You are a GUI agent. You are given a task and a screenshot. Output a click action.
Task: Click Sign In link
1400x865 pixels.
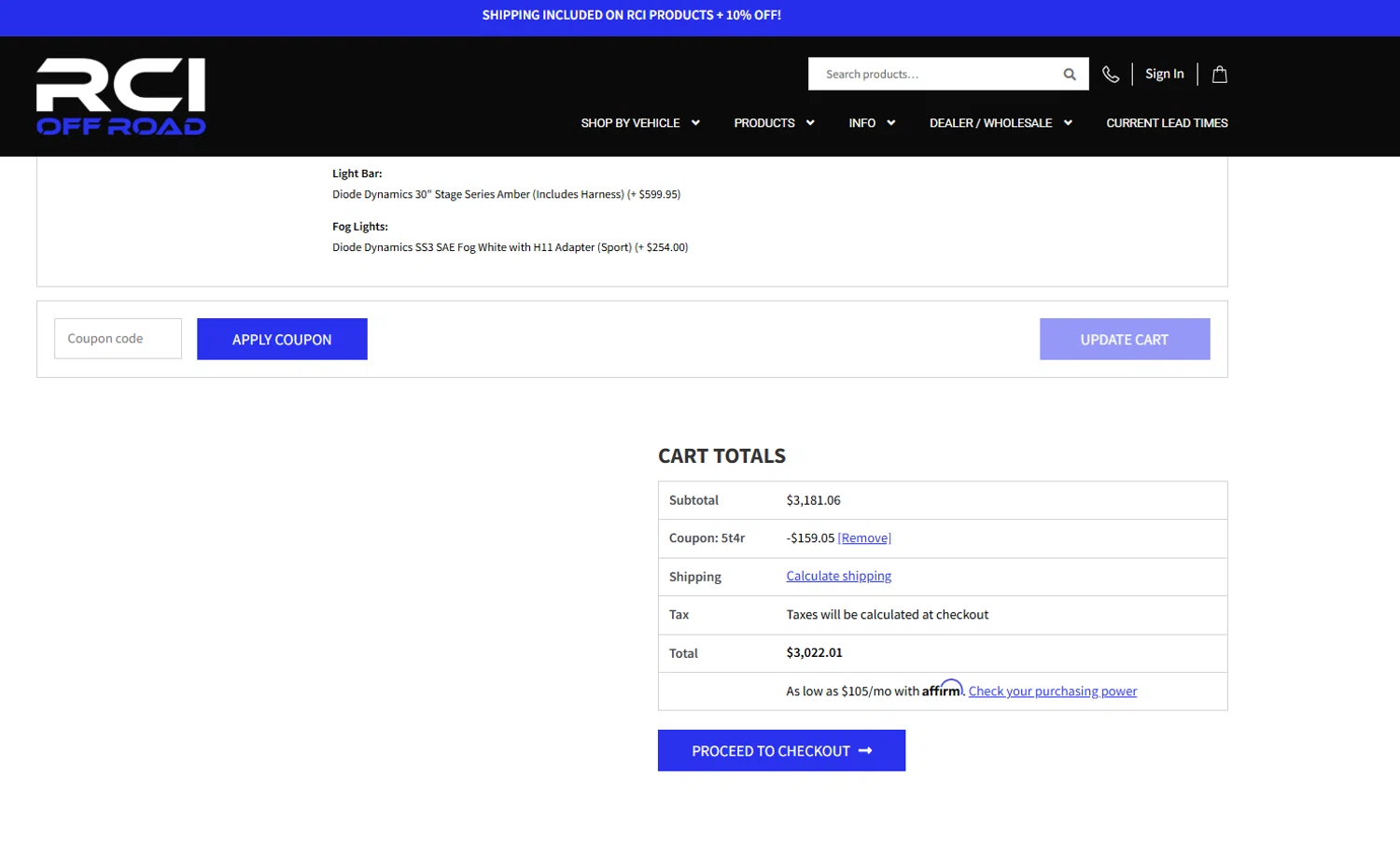[x=1165, y=74]
